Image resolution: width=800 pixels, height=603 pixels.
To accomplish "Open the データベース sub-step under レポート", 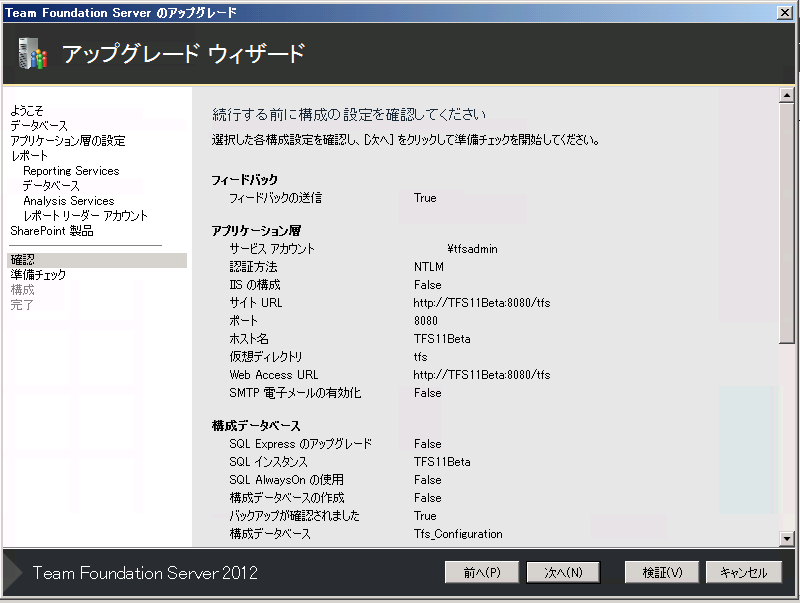I will (x=52, y=186).
